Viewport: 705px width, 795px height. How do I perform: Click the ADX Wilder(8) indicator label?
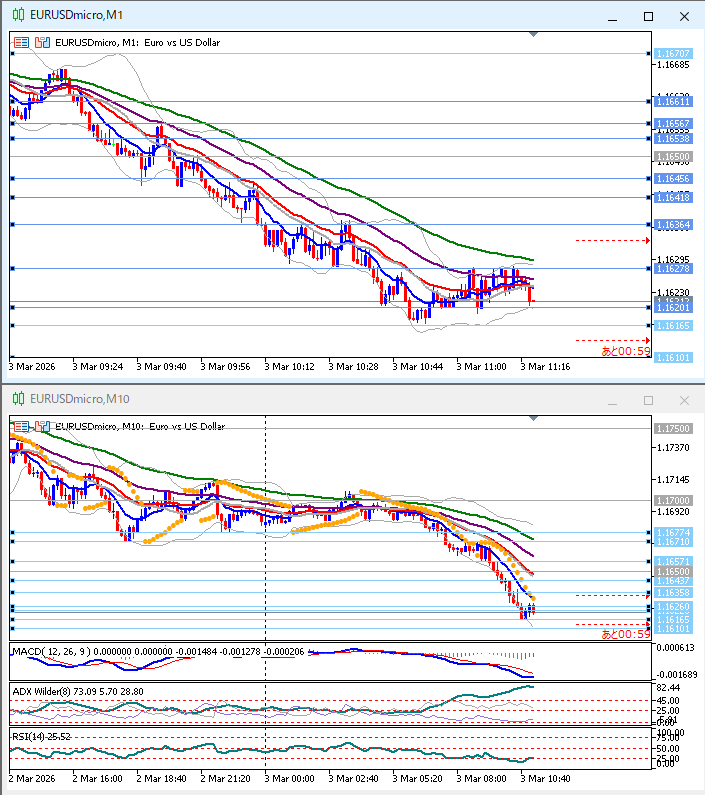coord(40,690)
